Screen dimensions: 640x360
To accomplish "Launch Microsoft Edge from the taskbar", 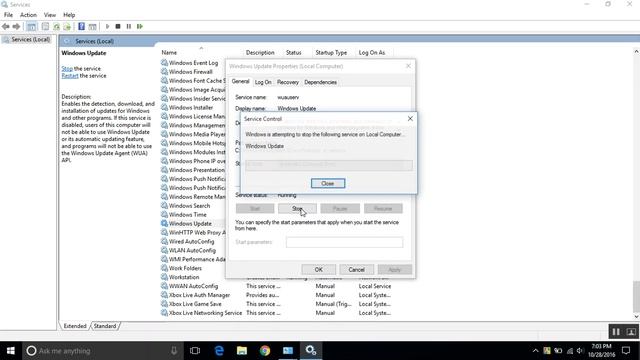I will pyautogui.click(x=219, y=351).
